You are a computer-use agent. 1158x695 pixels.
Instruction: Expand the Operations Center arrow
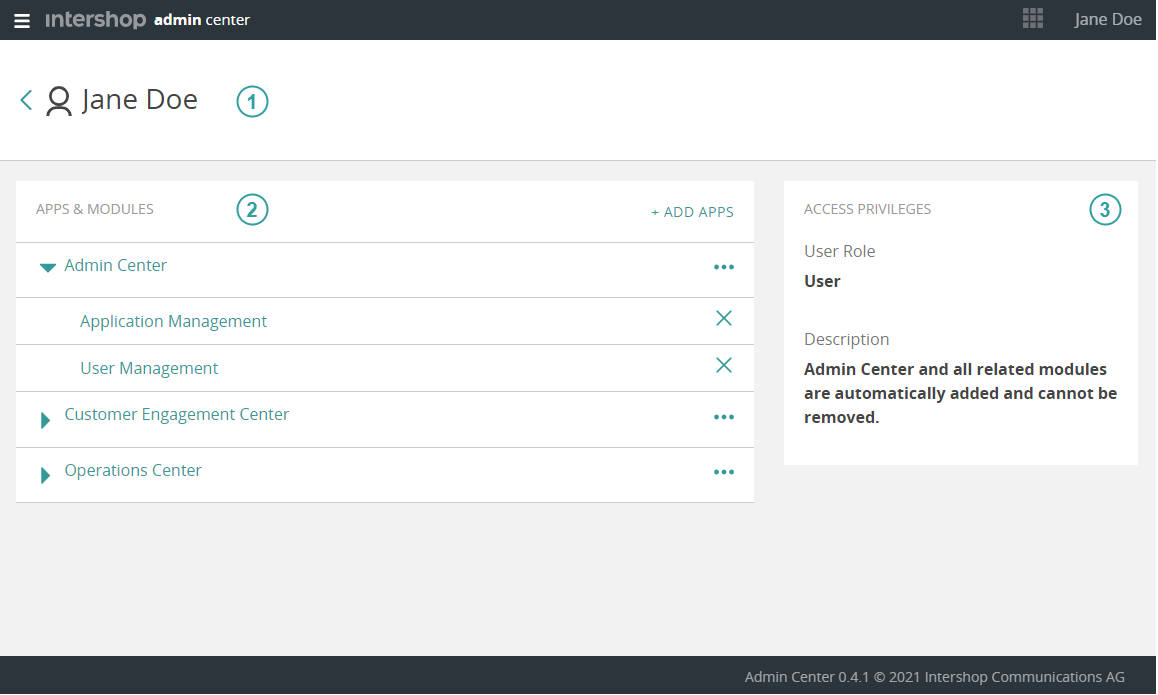[46, 475]
